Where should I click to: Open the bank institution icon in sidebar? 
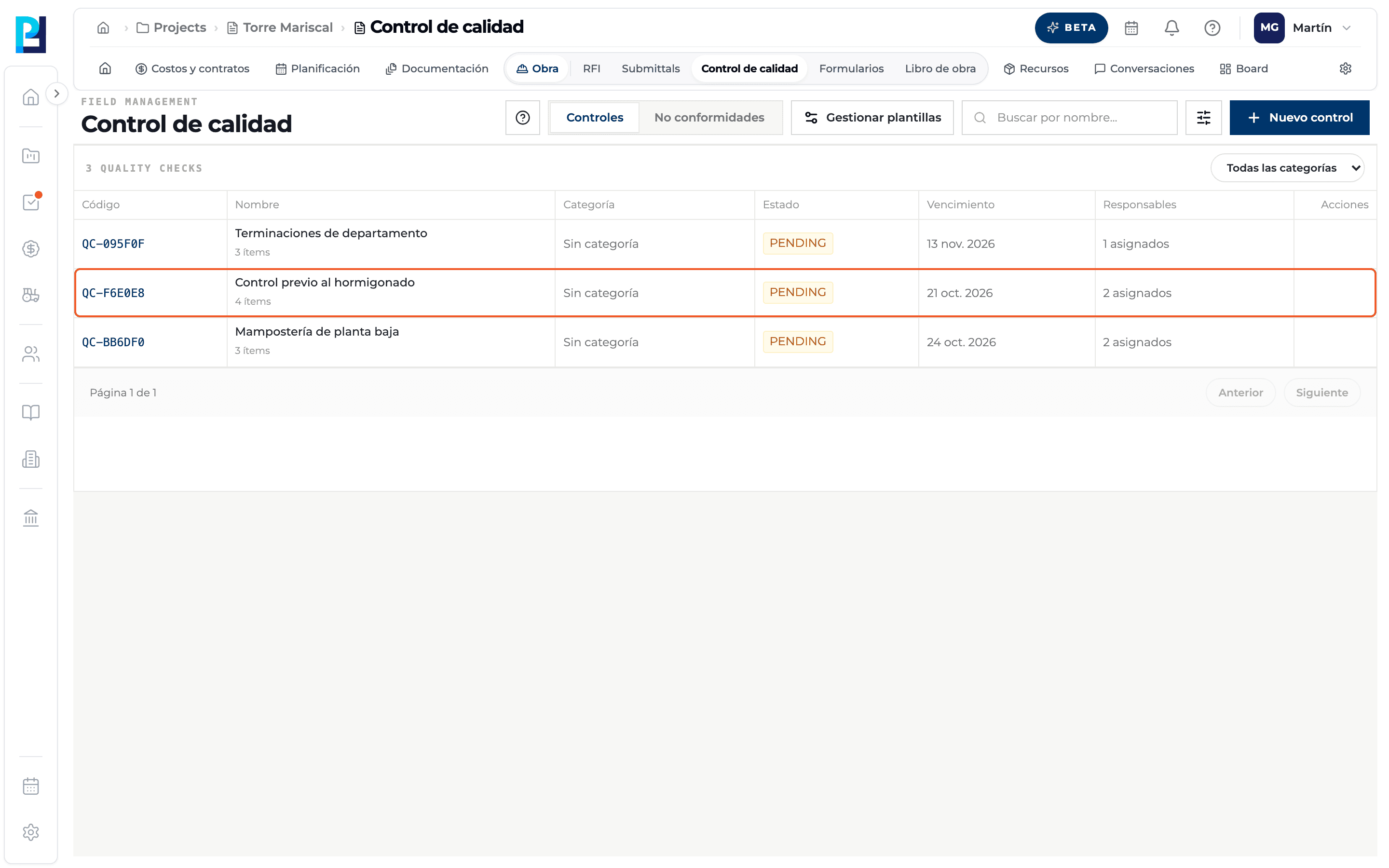point(31,518)
